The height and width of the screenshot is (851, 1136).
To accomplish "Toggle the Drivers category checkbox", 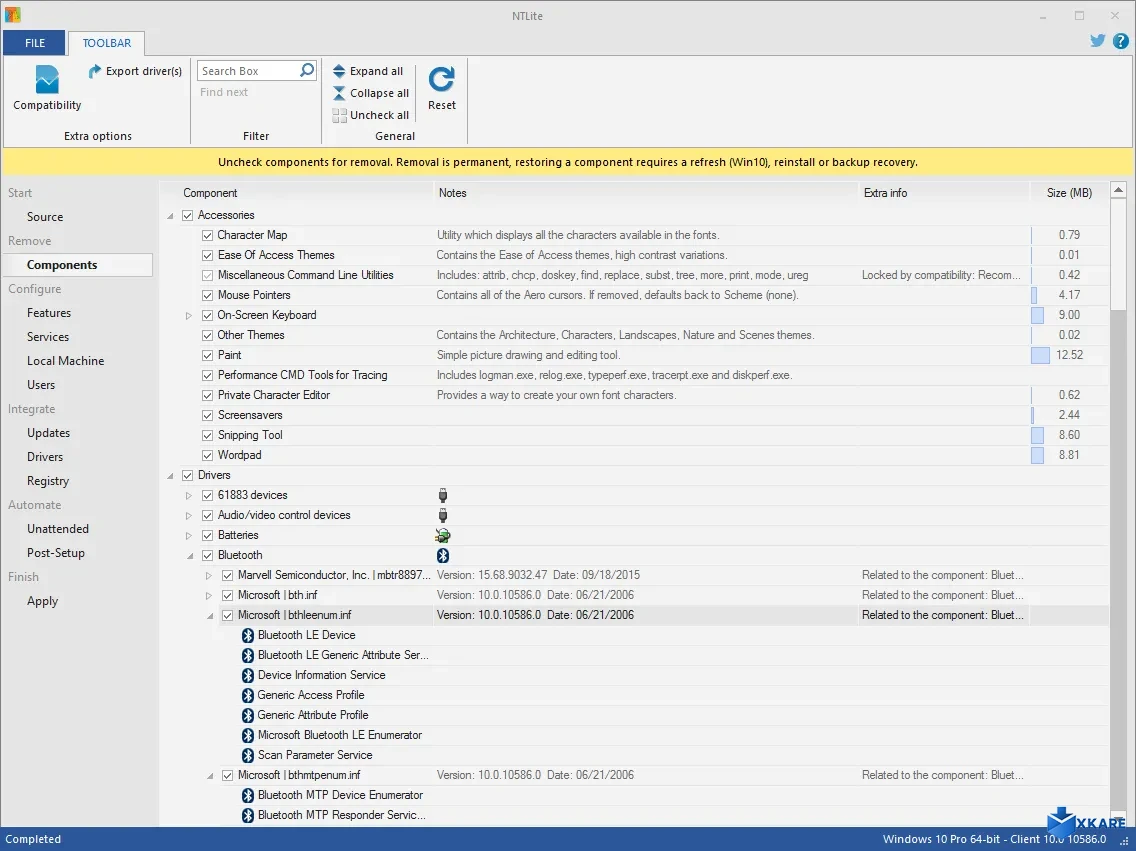I will (188, 475).
